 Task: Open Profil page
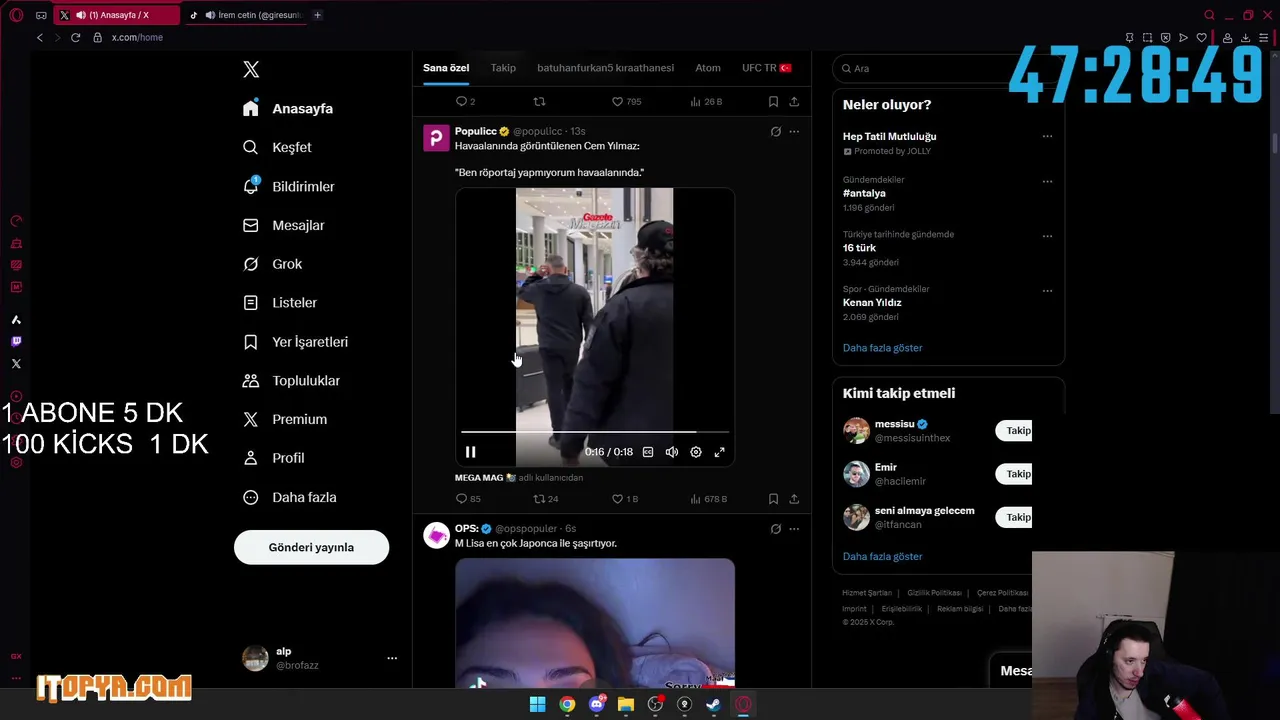click(274, 458)
